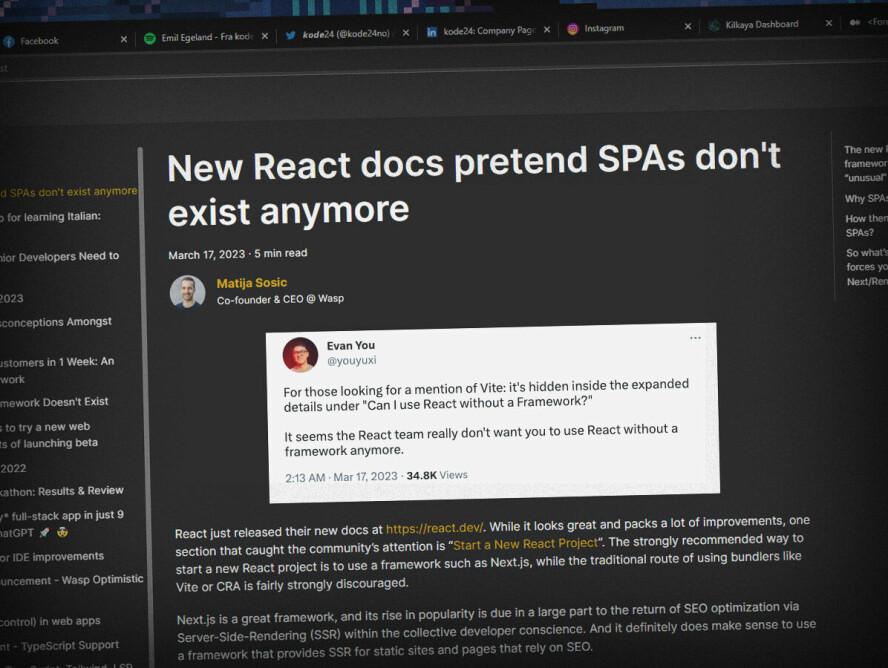888x668 pixels.
Task: Open Matija Sosic author link
Action: [251, 282]
